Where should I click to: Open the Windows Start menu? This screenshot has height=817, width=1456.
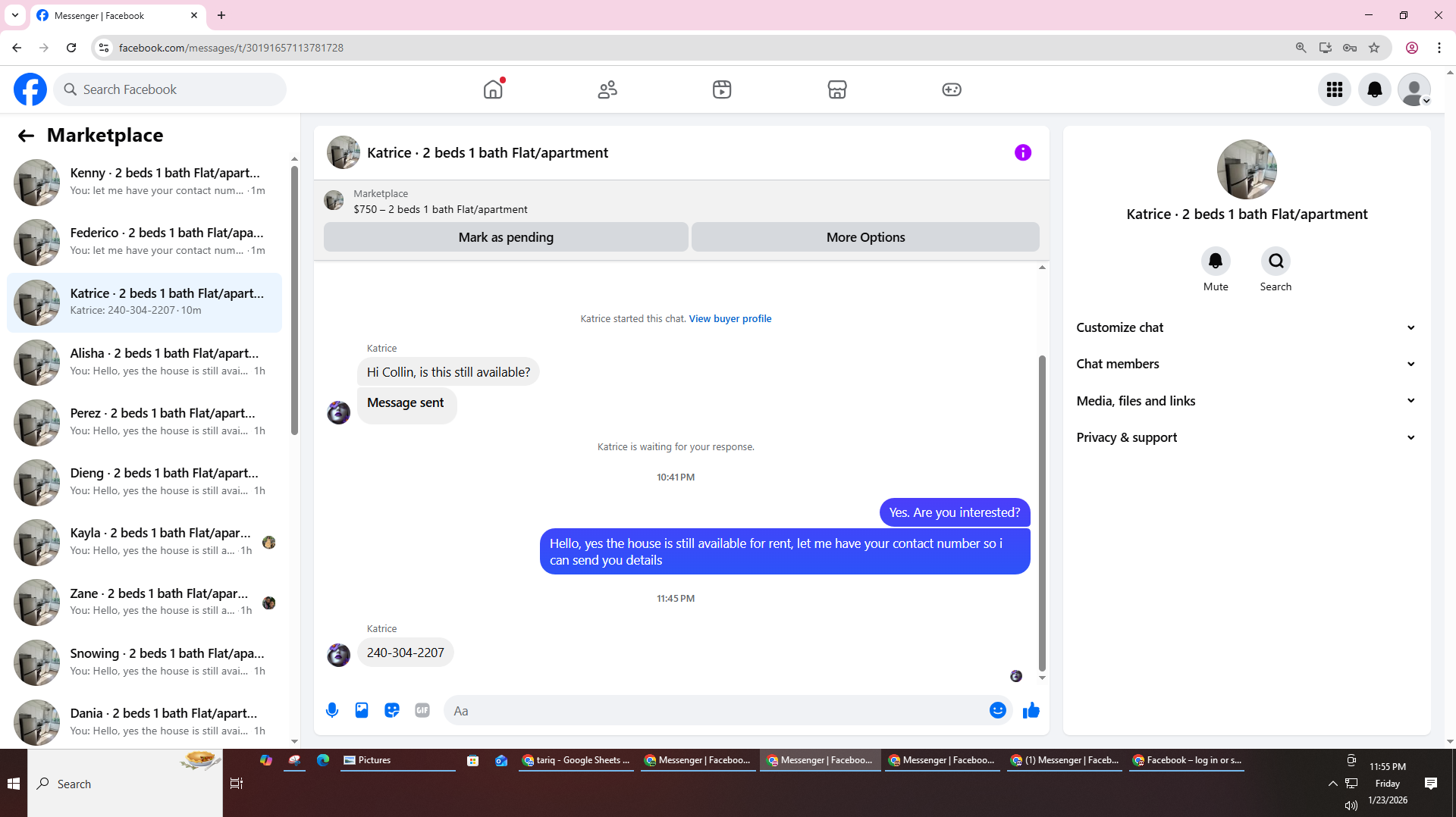(14, 784)
